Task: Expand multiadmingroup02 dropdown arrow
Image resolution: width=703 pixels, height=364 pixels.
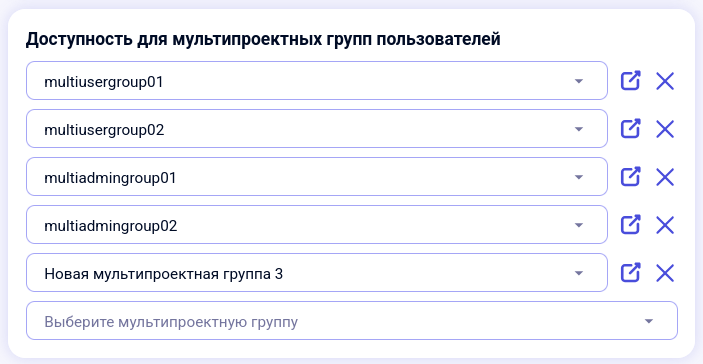Action: click(579, 225)
